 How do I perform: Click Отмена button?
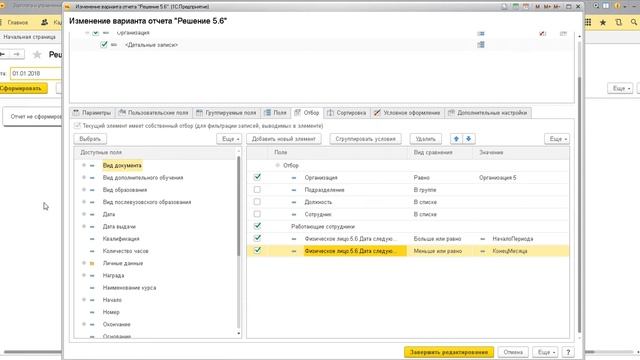(x=513, y=352)
